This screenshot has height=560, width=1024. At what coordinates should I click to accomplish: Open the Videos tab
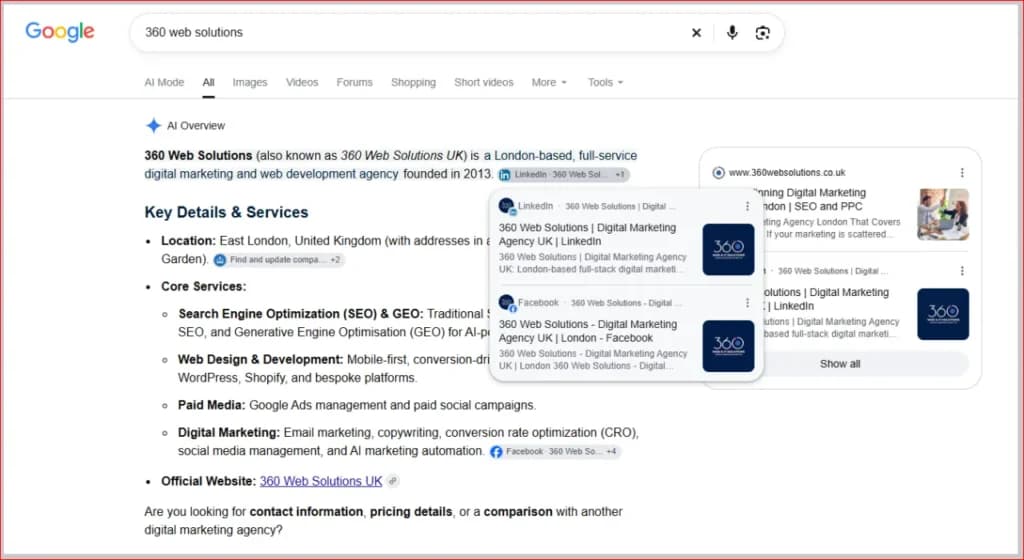pyautogui.click(x=302, y=82)
